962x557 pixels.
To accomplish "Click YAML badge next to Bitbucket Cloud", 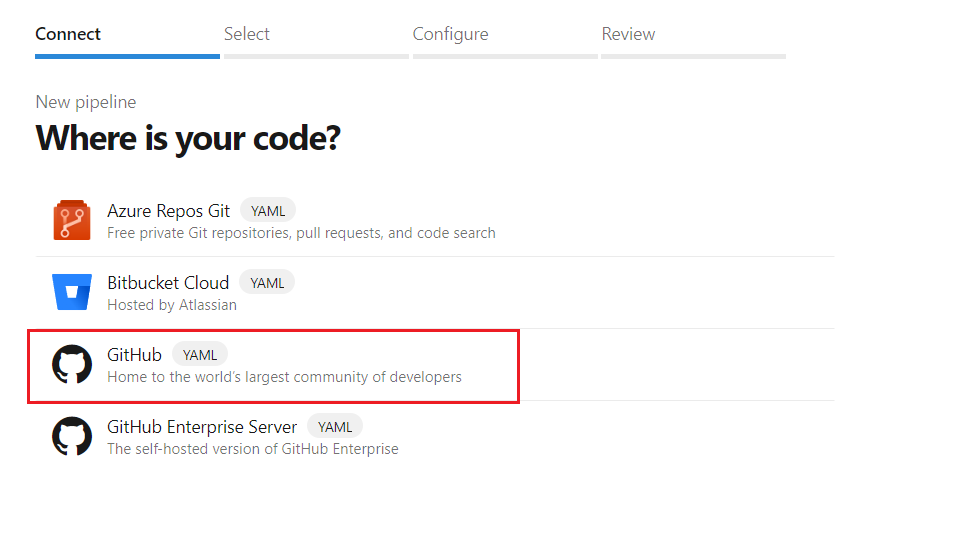I will pos(267,282).
